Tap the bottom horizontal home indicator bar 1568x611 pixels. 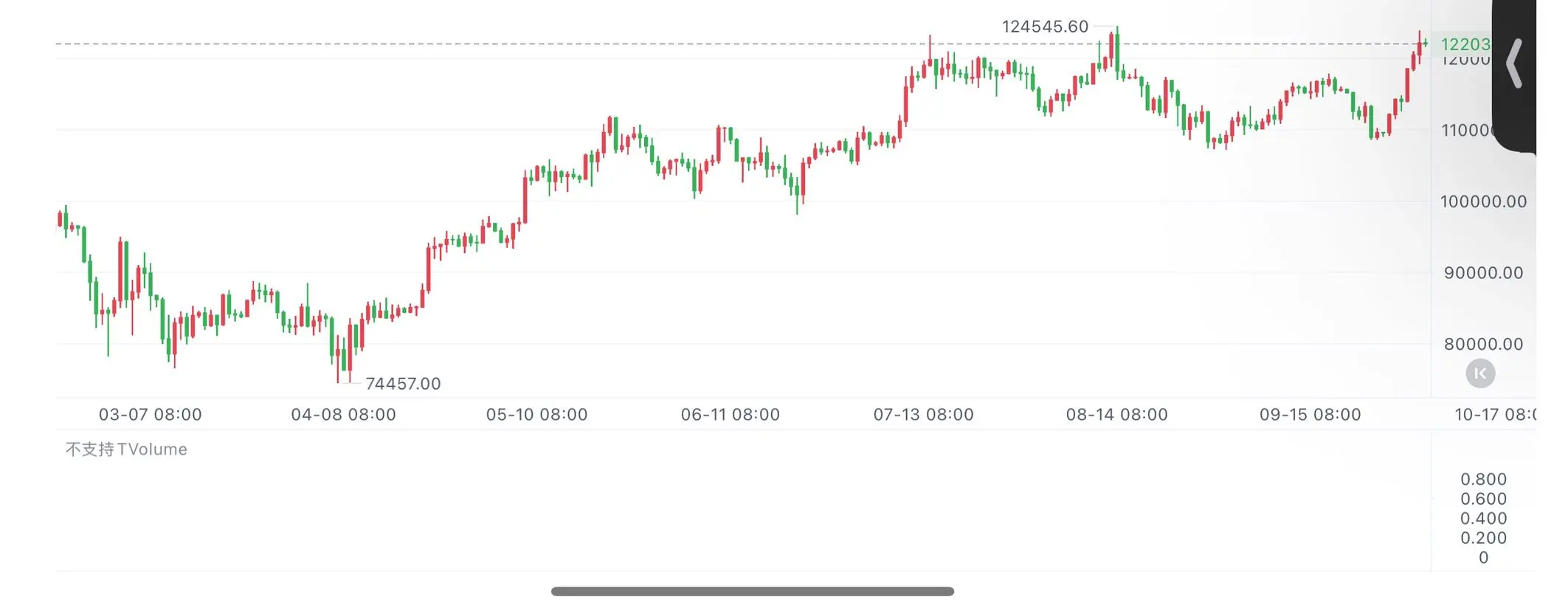[x=752, y=591]
